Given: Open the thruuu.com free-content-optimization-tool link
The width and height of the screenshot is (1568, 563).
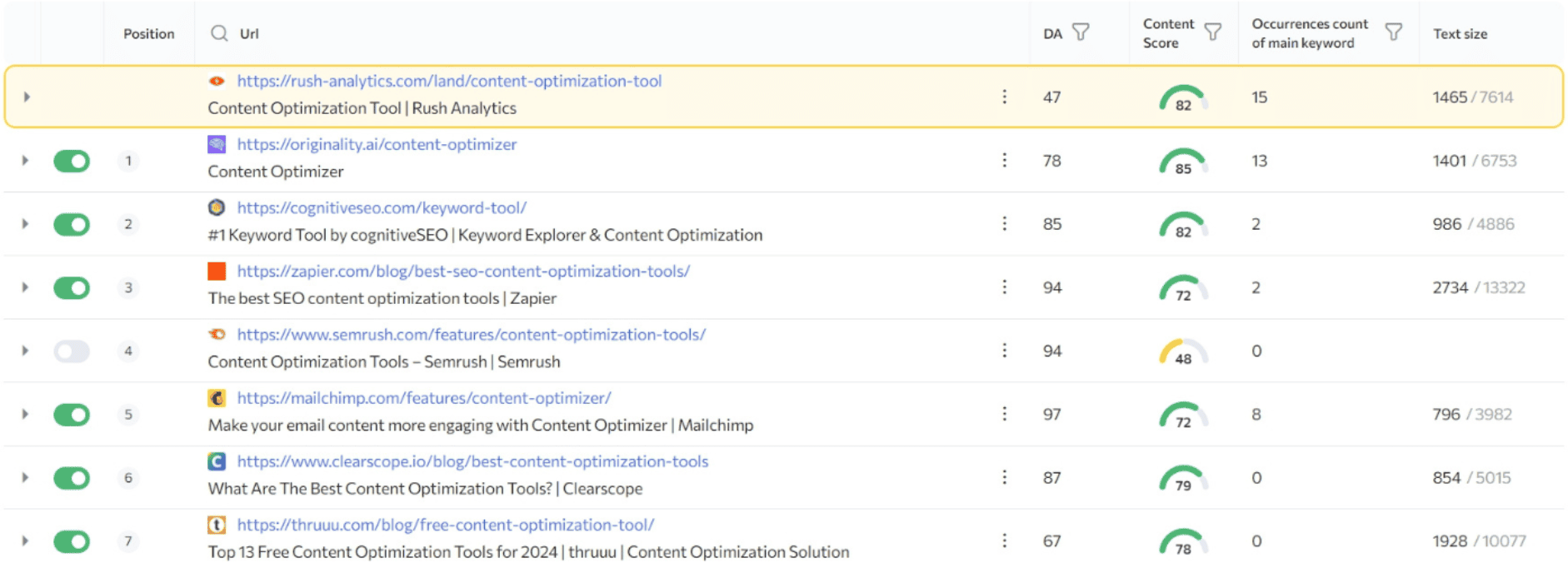Looking at the screenshot, I should pyautogui.click(x=446, y=525).
